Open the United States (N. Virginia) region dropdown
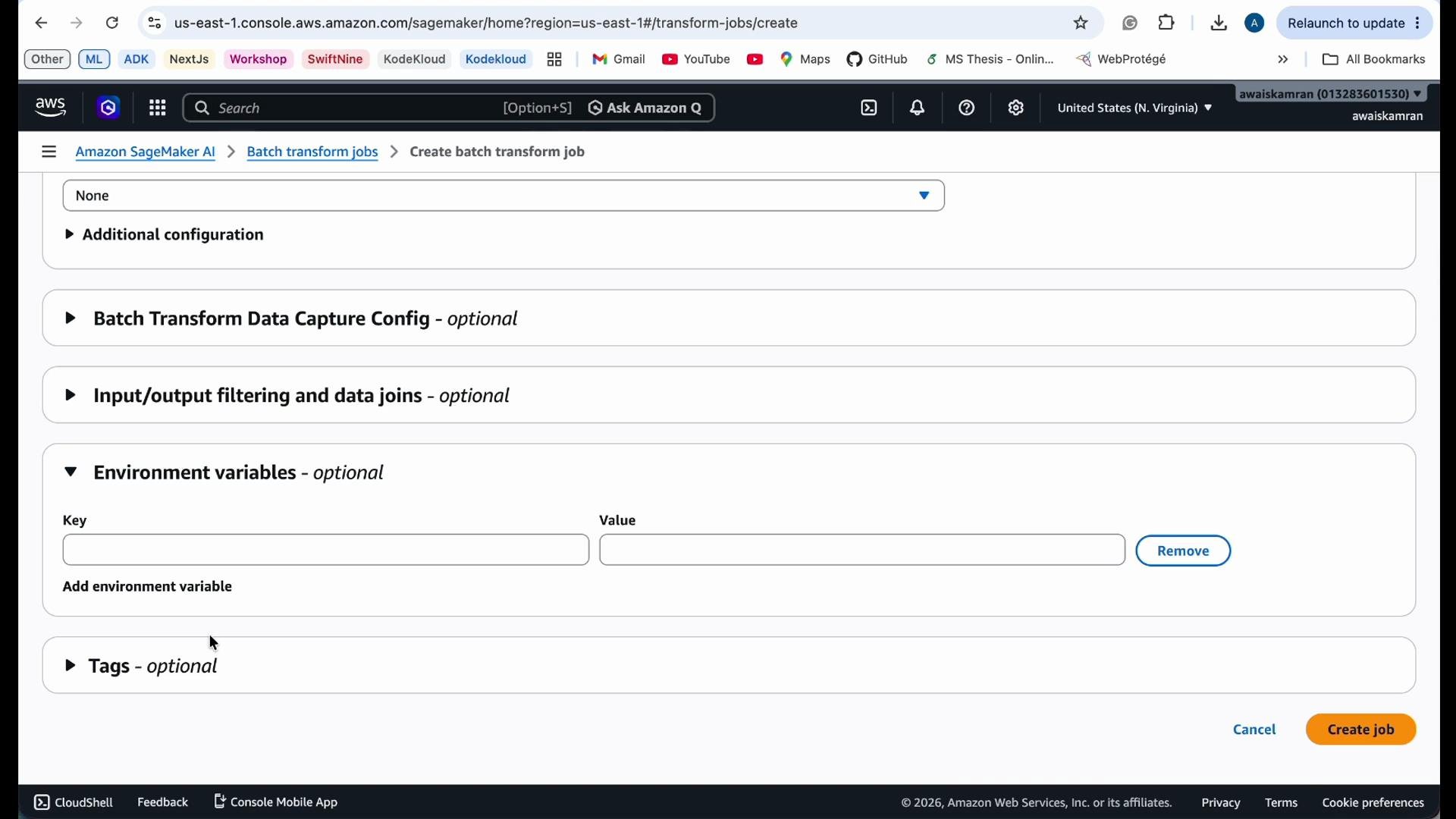The width and height of the screenshot is (1456, 819). [1135, 108]
